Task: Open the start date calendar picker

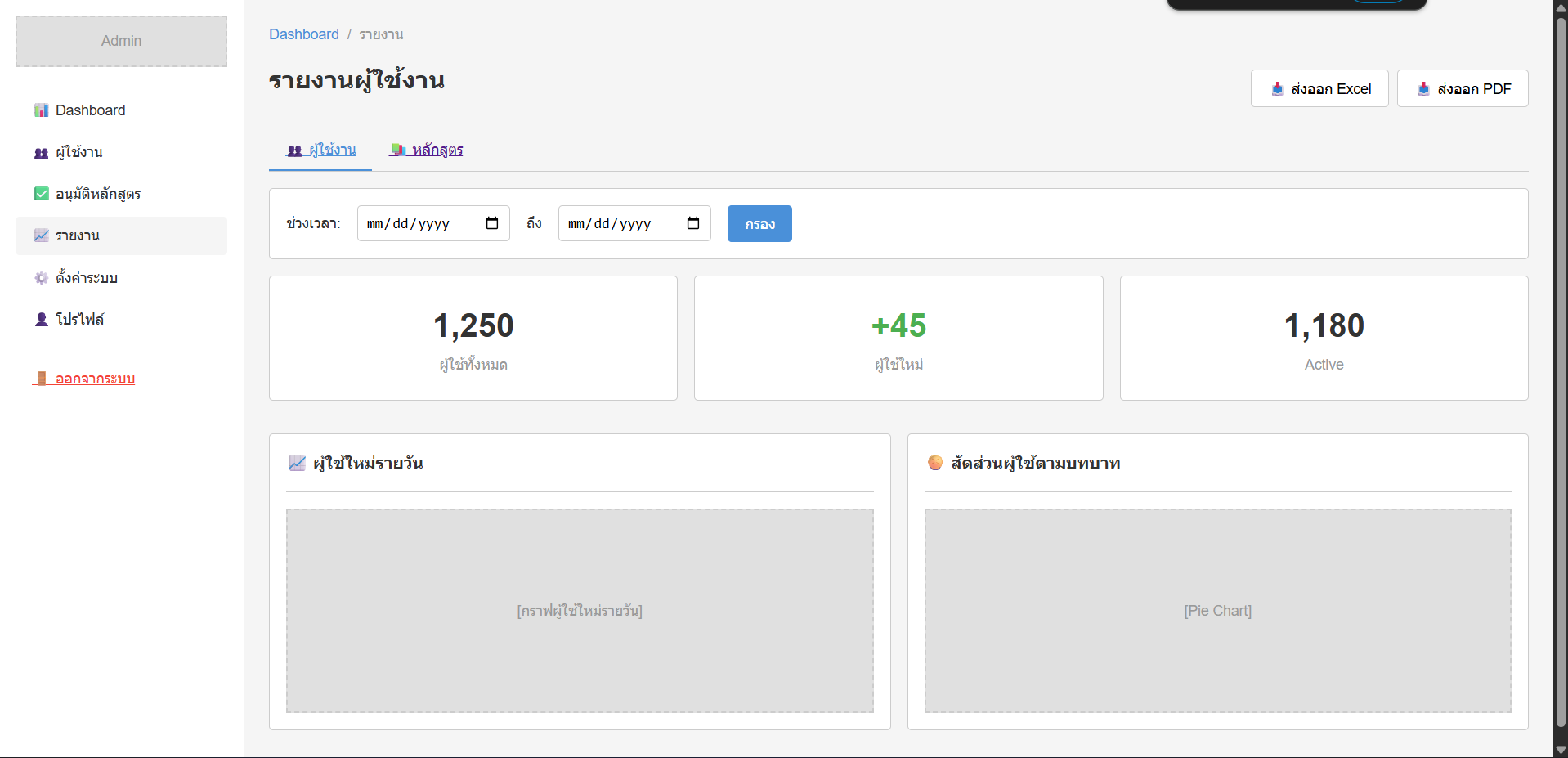Action: 491,222
